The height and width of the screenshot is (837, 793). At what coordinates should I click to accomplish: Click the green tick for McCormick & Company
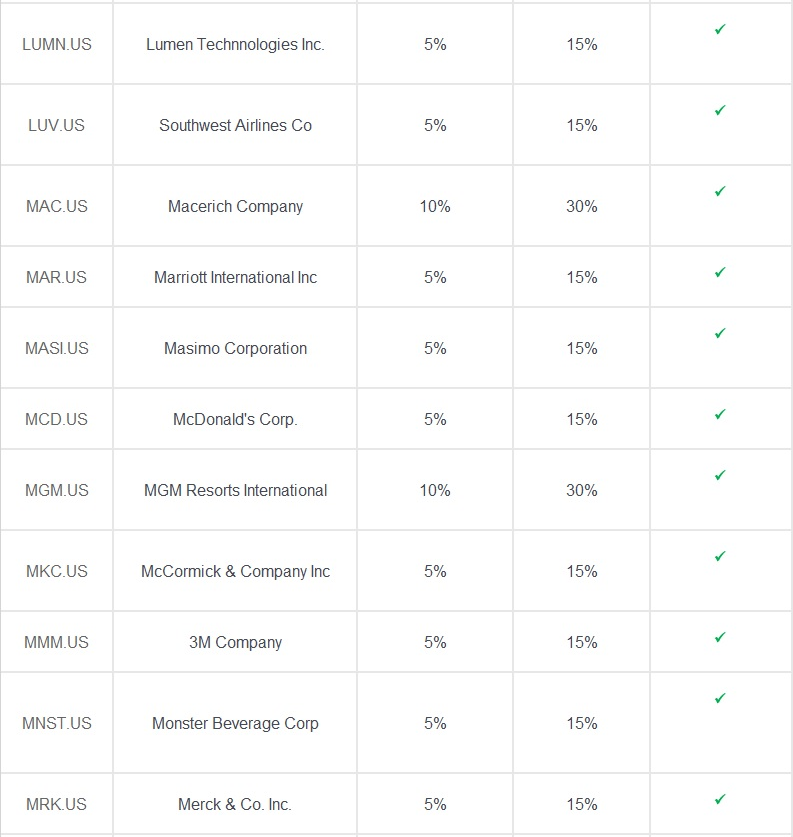coord(720,557)
